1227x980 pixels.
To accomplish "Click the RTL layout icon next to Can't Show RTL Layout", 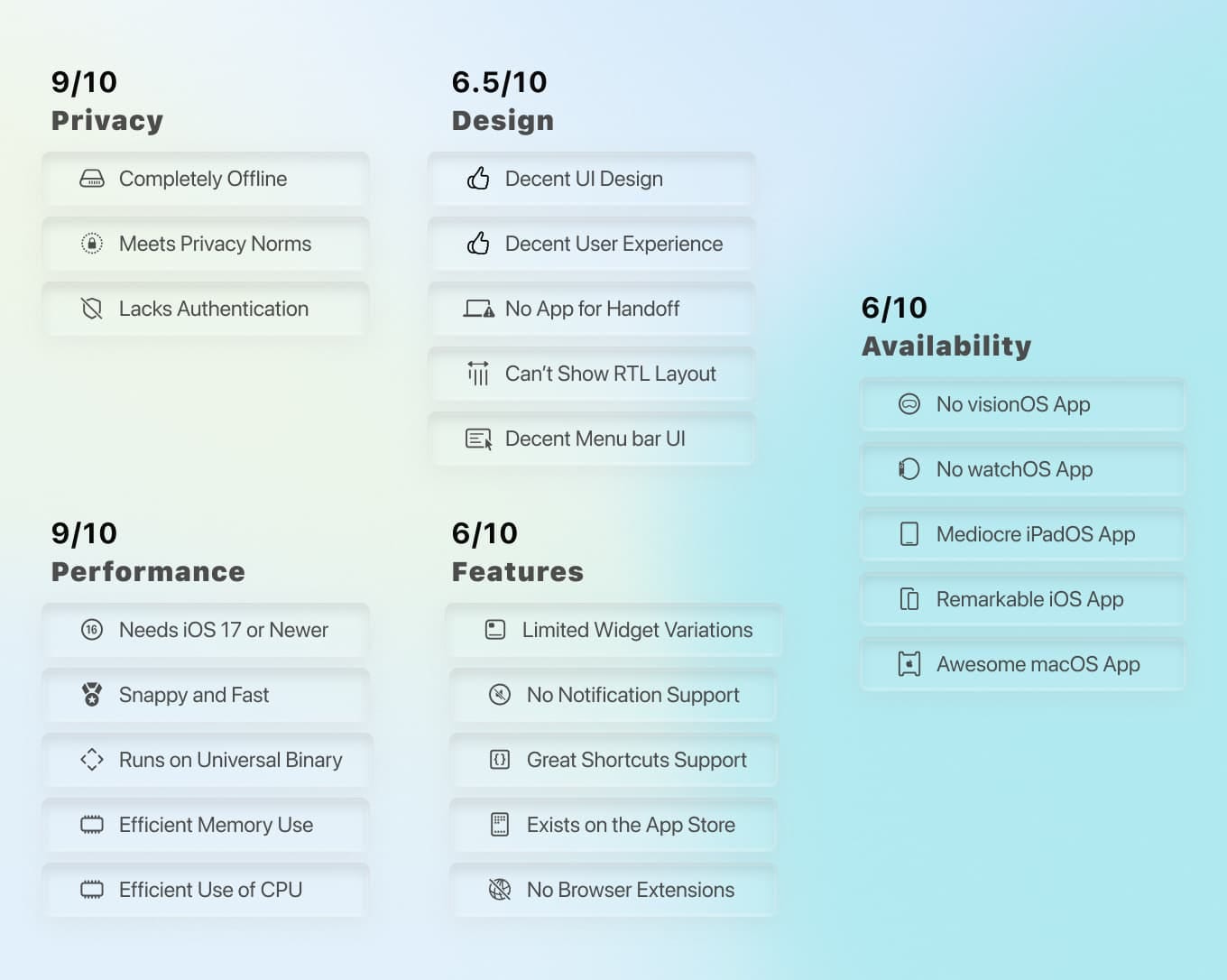I will (x=478, y=374).
